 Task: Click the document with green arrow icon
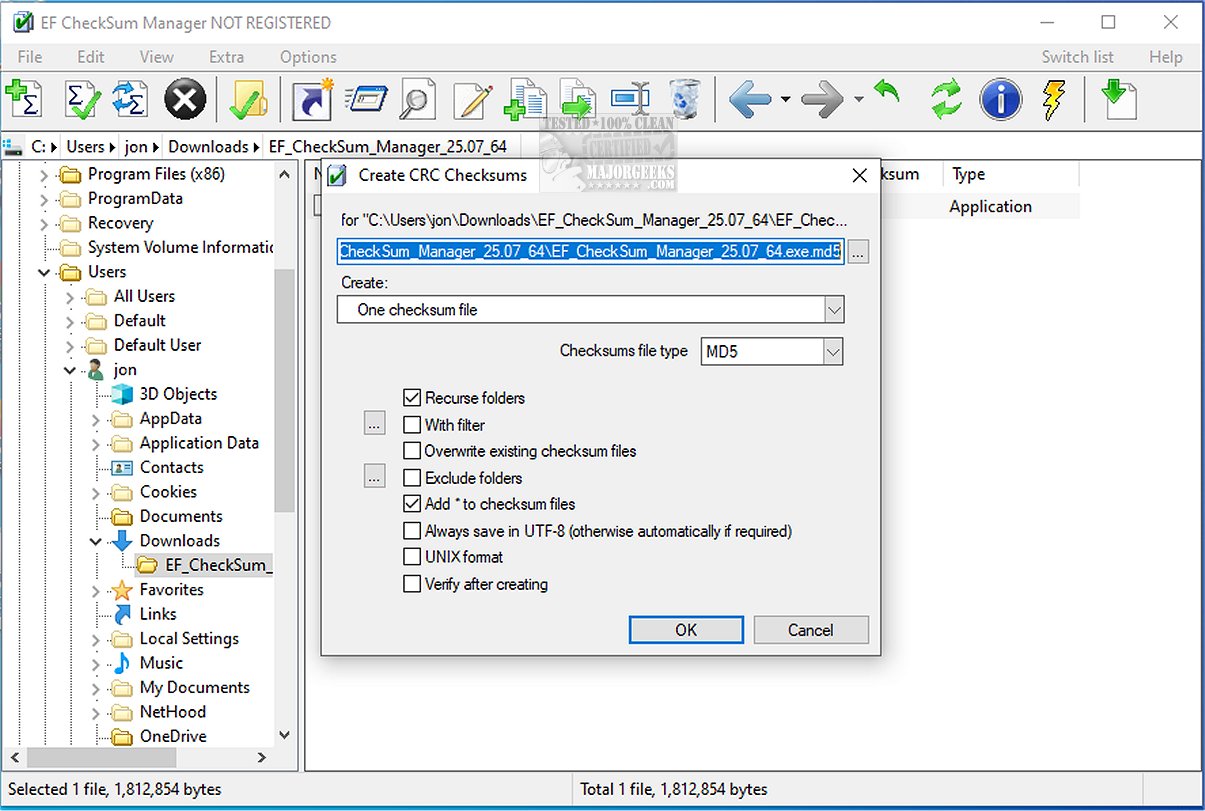[578, 99]
